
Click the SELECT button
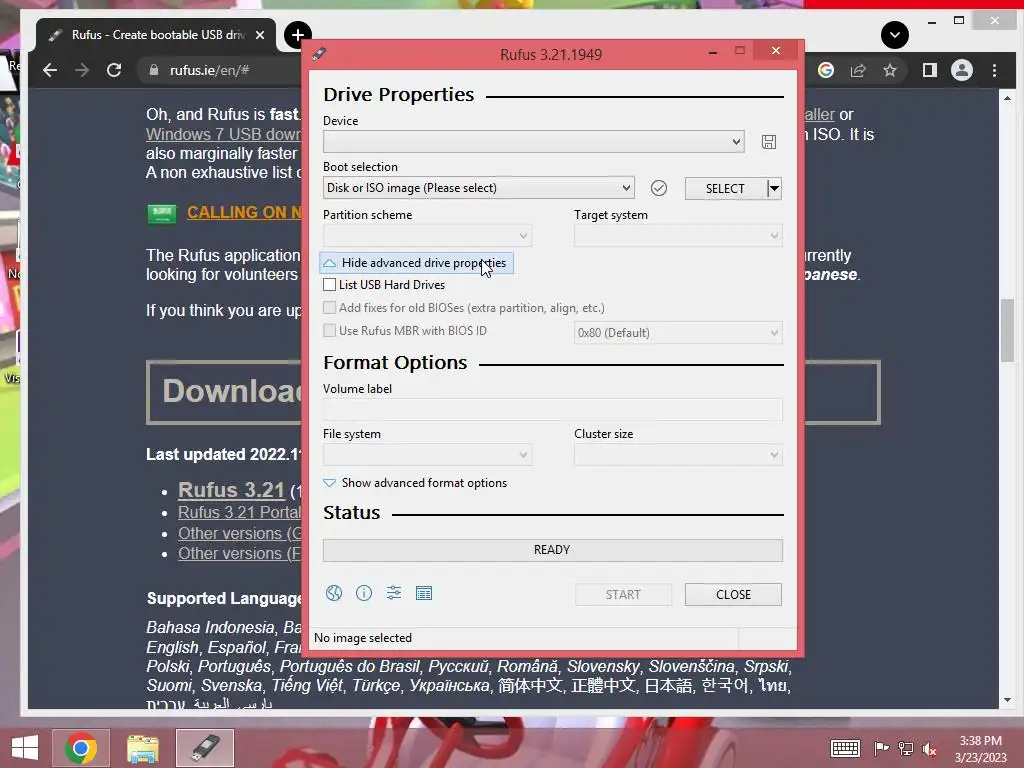click(x=725, y=188)
